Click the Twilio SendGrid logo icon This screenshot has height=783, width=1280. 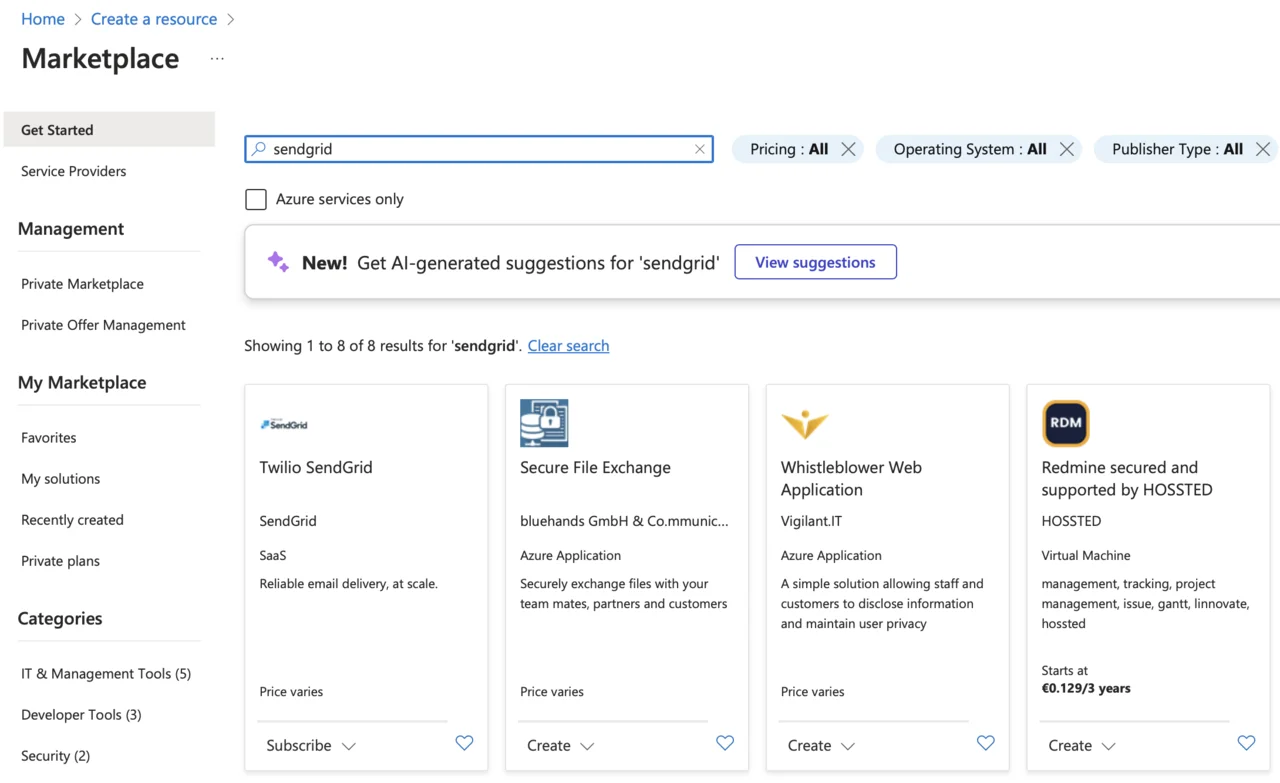click(x=284, y=424)
